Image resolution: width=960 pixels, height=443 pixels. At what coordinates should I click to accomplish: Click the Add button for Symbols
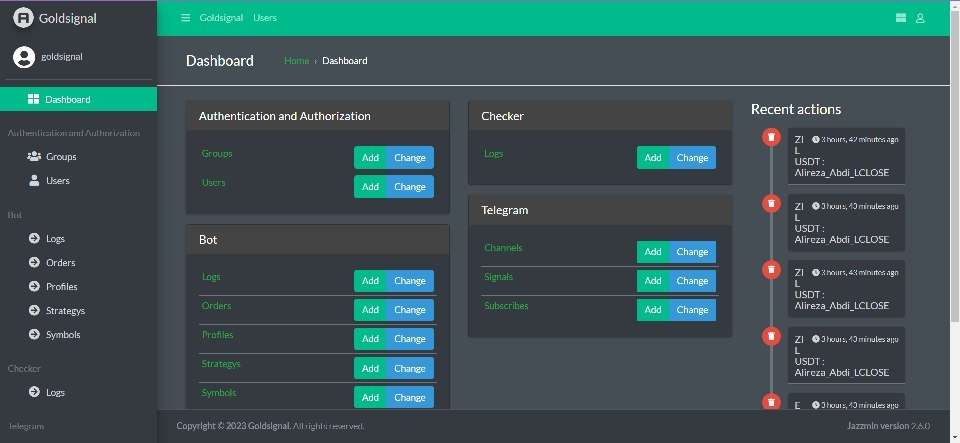point(370,397)
